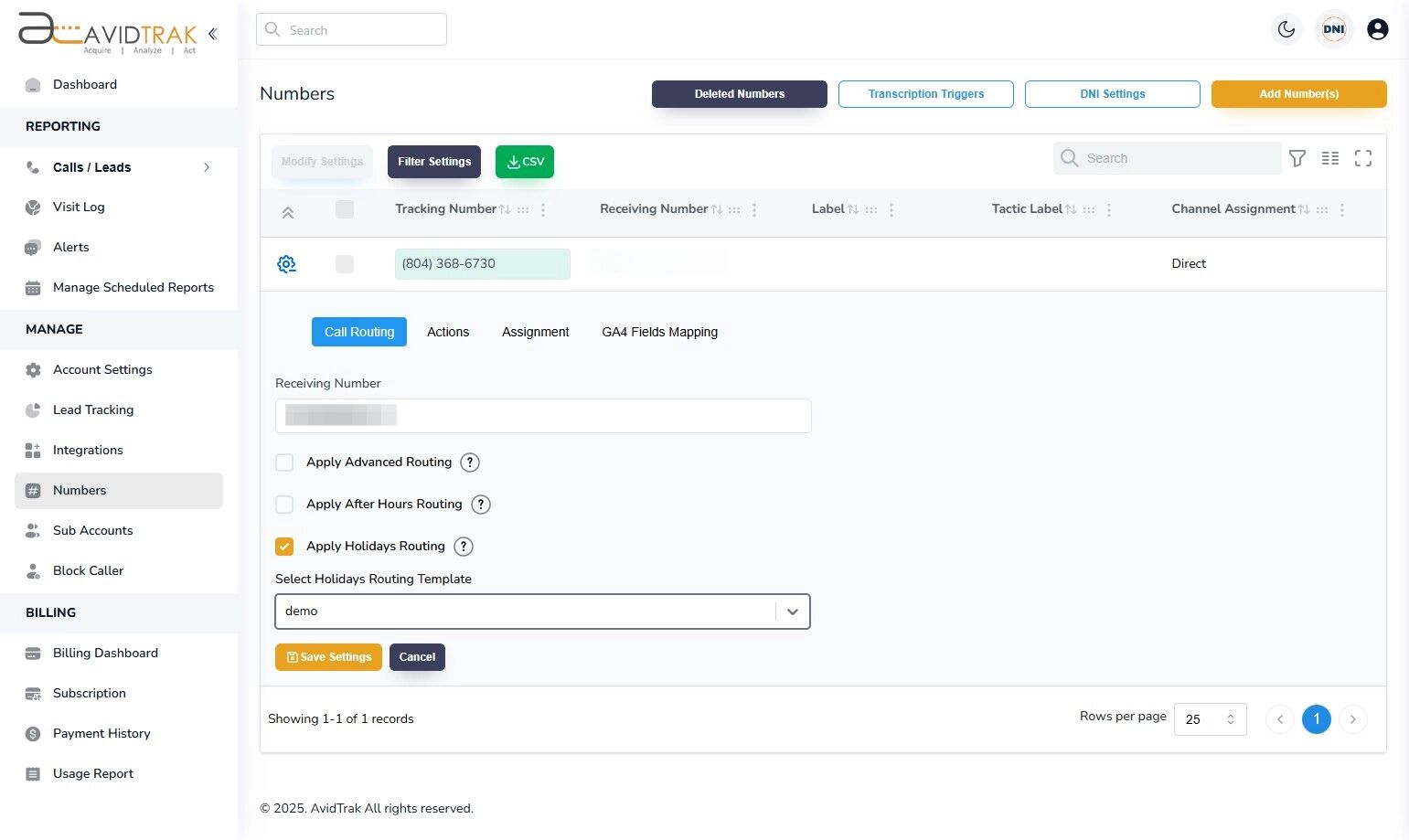The width and height of the screenshot is (1409, 840).
Task: Open the DNI profile icon
Action: pos(1333,28)
